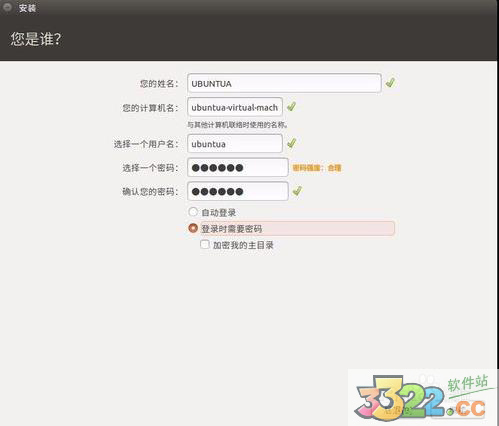Click the checkmark next to computer name field
This screenshot has width=499, height=426.
point(291,107)
